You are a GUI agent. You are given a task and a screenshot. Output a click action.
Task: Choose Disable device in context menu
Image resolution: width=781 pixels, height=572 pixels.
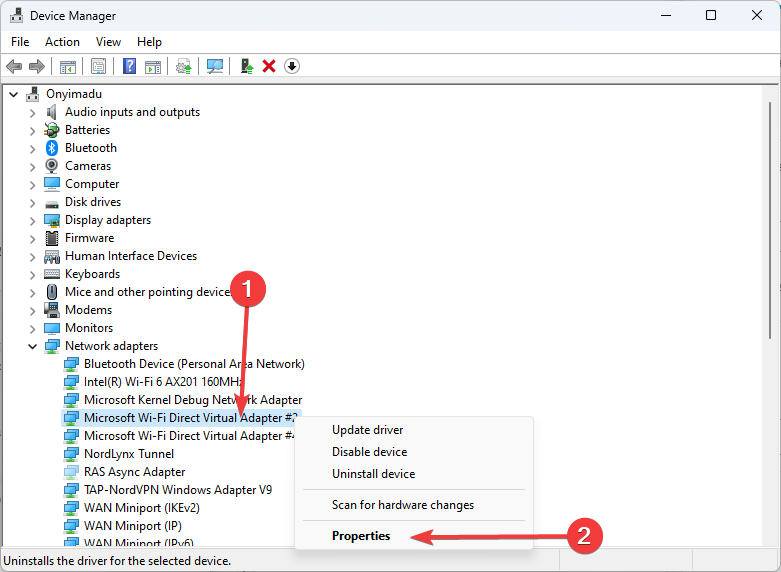[x=370, y=451]
